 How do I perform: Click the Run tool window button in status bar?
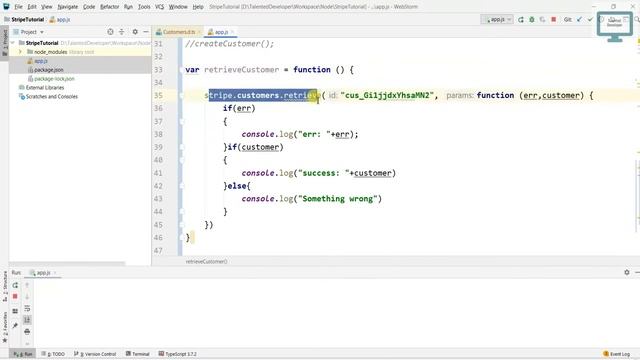[x=22, y=354]
